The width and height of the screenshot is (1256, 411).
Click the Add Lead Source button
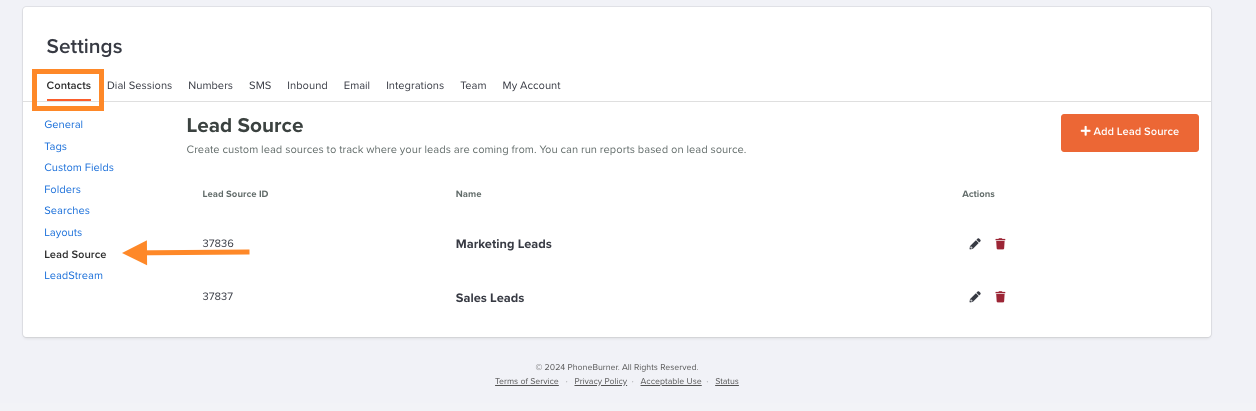click(x=1130, y=132)
